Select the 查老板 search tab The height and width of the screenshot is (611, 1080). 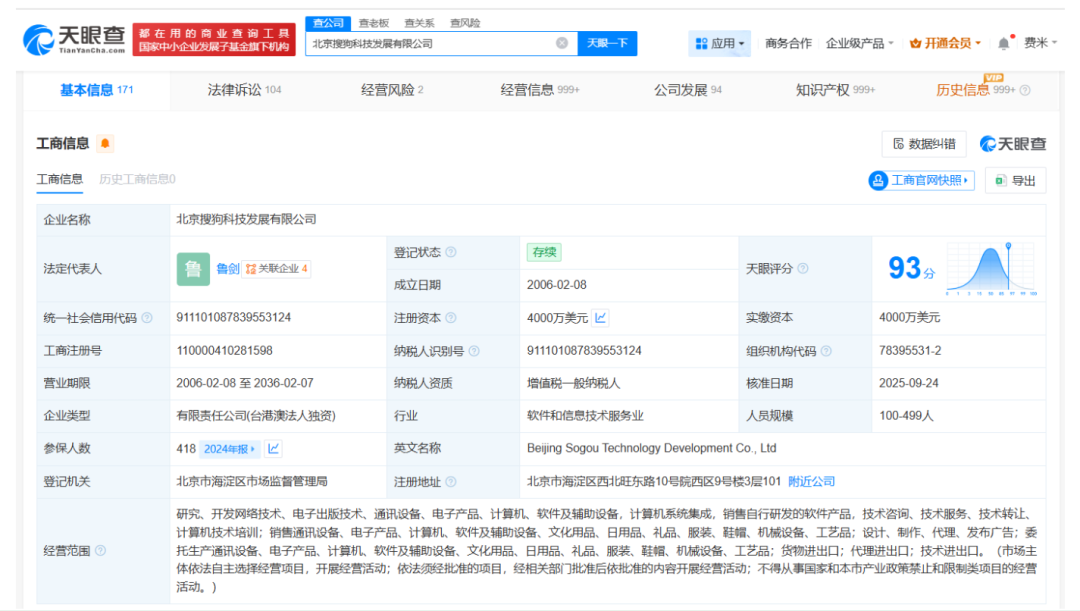pos(374,23)
